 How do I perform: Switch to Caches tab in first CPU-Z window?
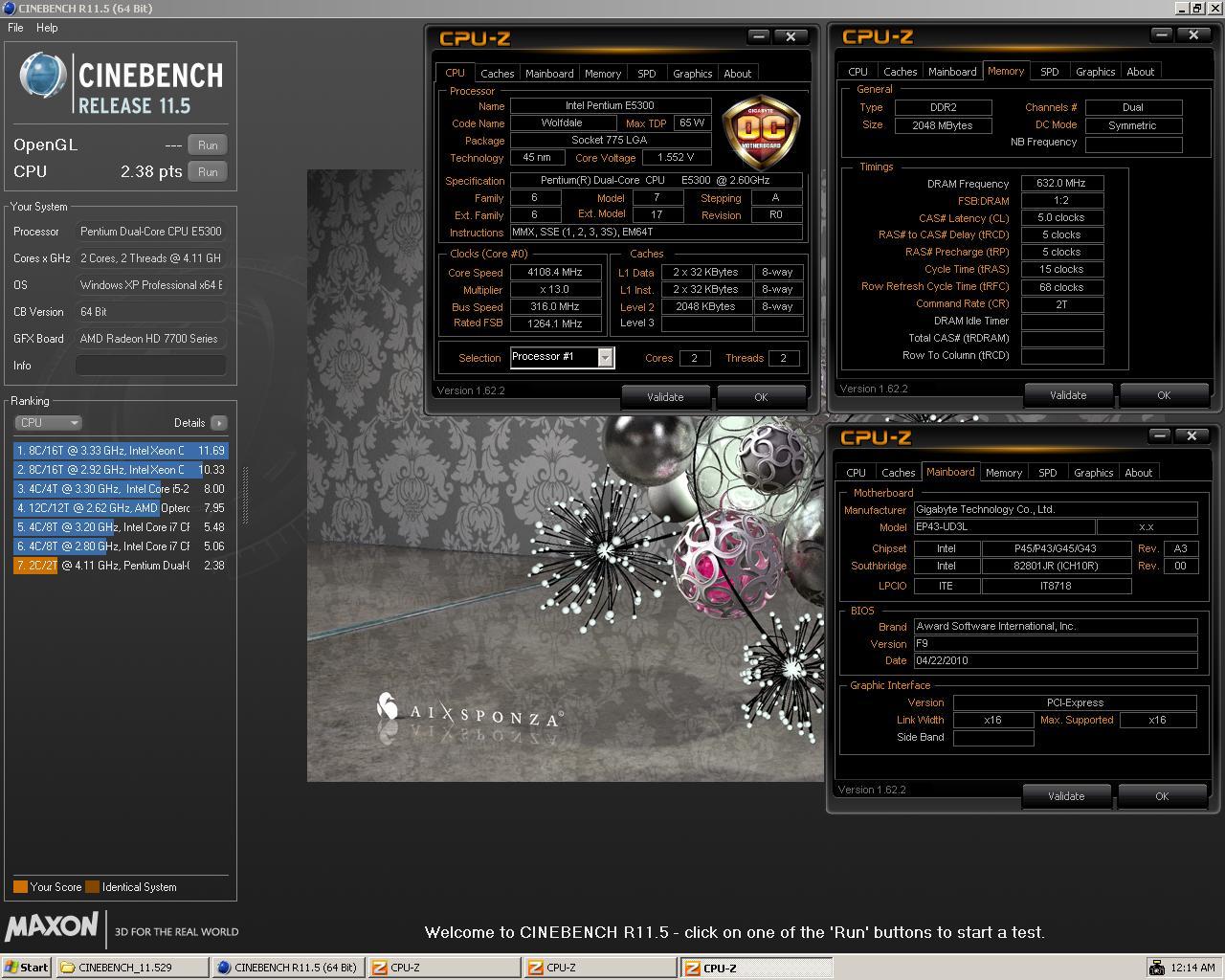tap(497, 74)
